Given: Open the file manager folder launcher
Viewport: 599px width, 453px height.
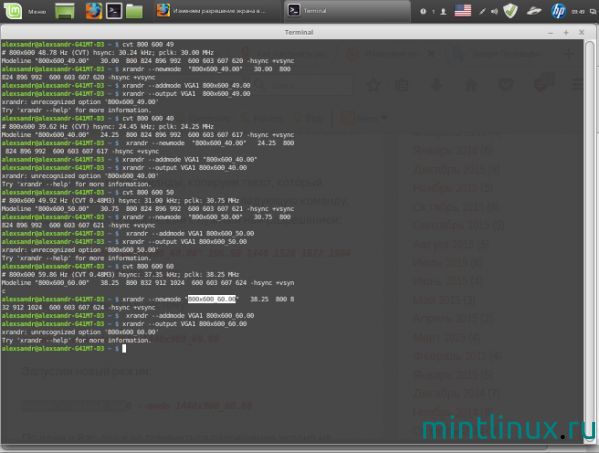Looking at the screenshot, I should pyautogui.click(x=134, y=11).
